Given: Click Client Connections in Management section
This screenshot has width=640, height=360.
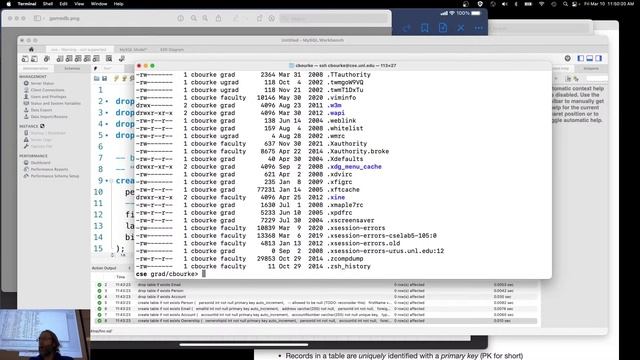Looking at the screenshot, I should (x=47, y=90).
